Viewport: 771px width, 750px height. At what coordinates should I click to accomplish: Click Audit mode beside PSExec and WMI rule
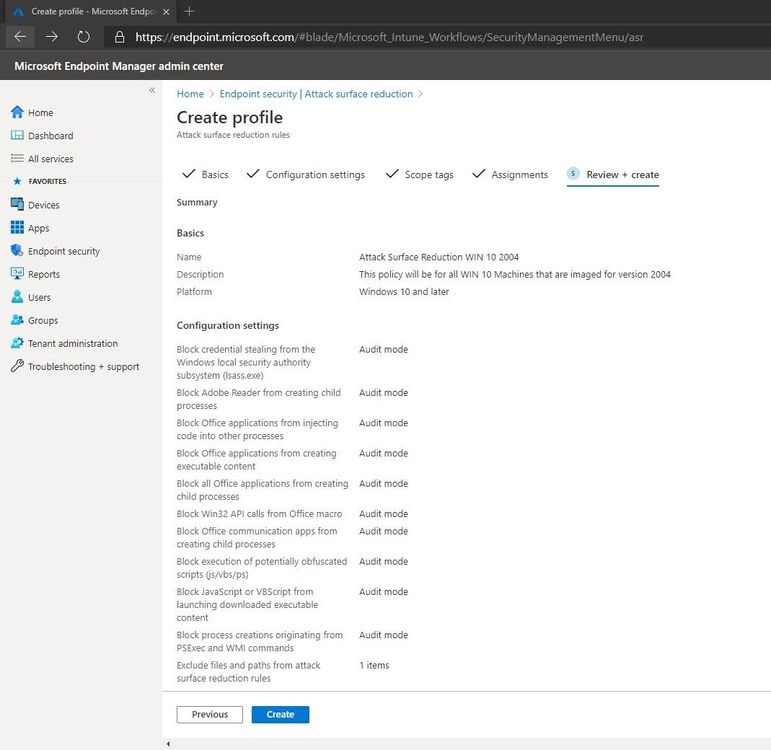pos(384,635)
